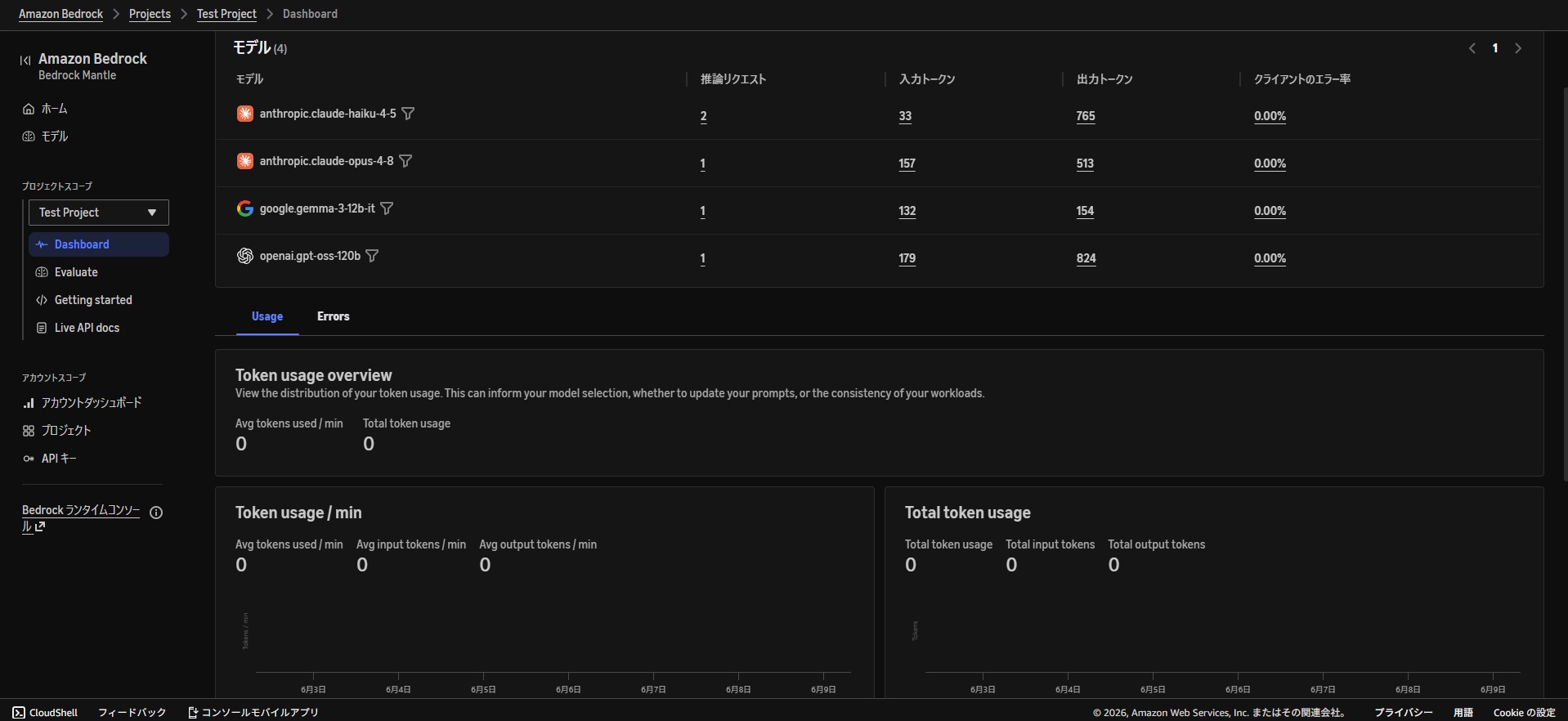Click the filter icon for google.gemma-3-12b-it
The height and width of the screenshot is (721, 1568).
pyautogui.click(x=388, y=208)
